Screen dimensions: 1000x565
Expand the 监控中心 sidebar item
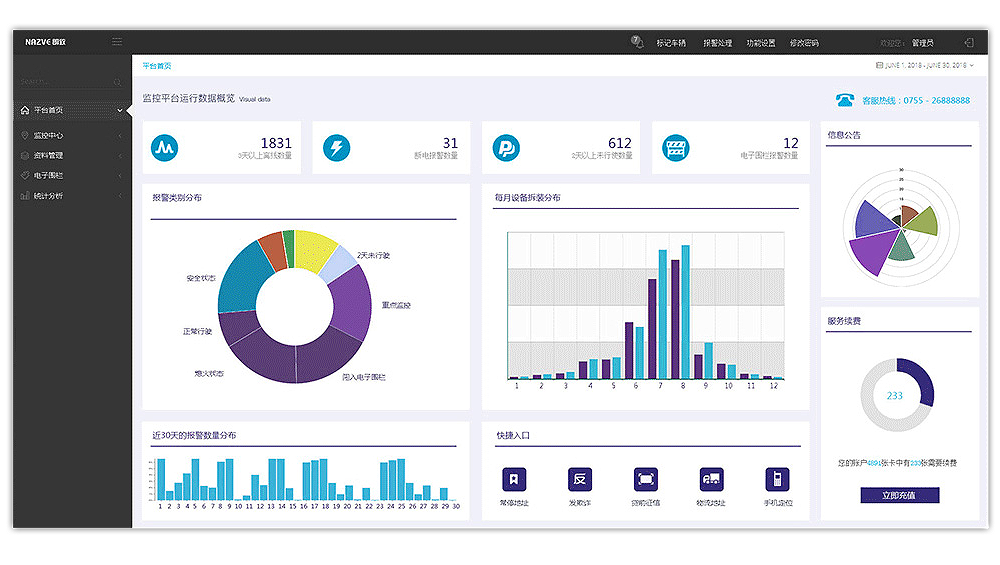click(70, 135)
